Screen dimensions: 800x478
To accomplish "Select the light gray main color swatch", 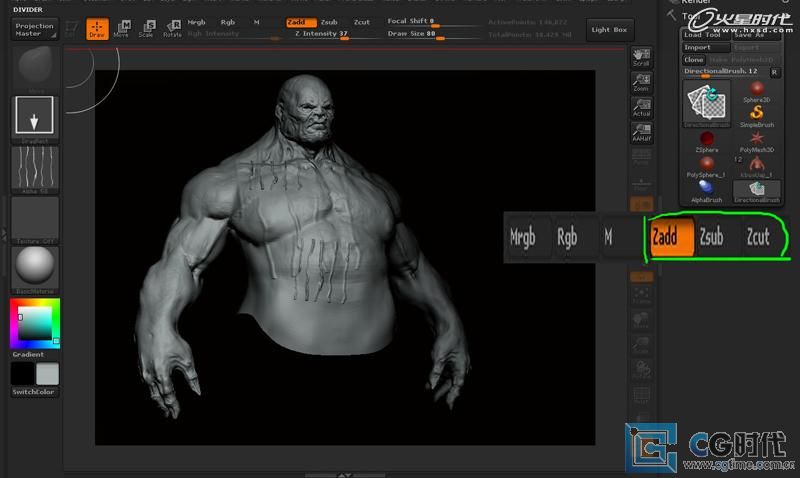I will [47, 374].
